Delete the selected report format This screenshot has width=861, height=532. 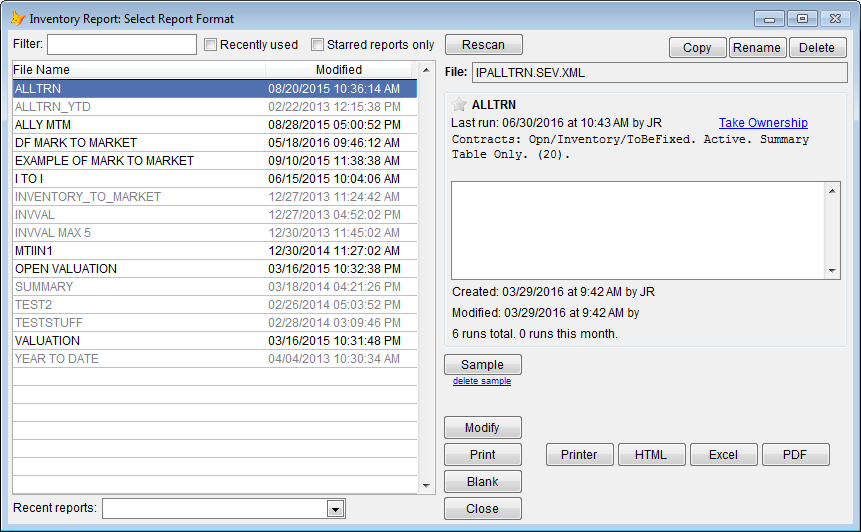(x=817, y=48)
